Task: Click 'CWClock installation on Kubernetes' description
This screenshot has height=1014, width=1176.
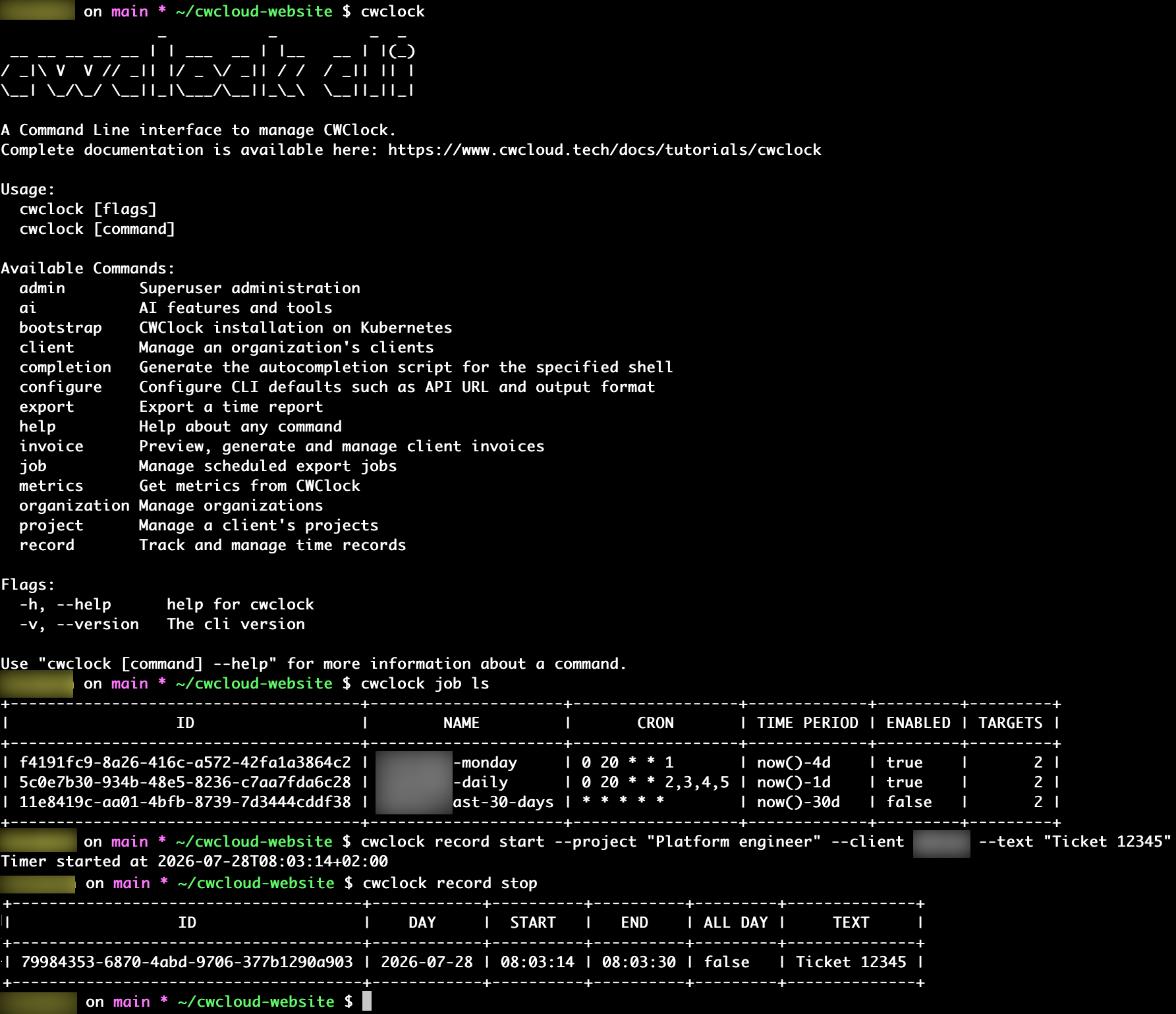Action: [x=296, y=327]
